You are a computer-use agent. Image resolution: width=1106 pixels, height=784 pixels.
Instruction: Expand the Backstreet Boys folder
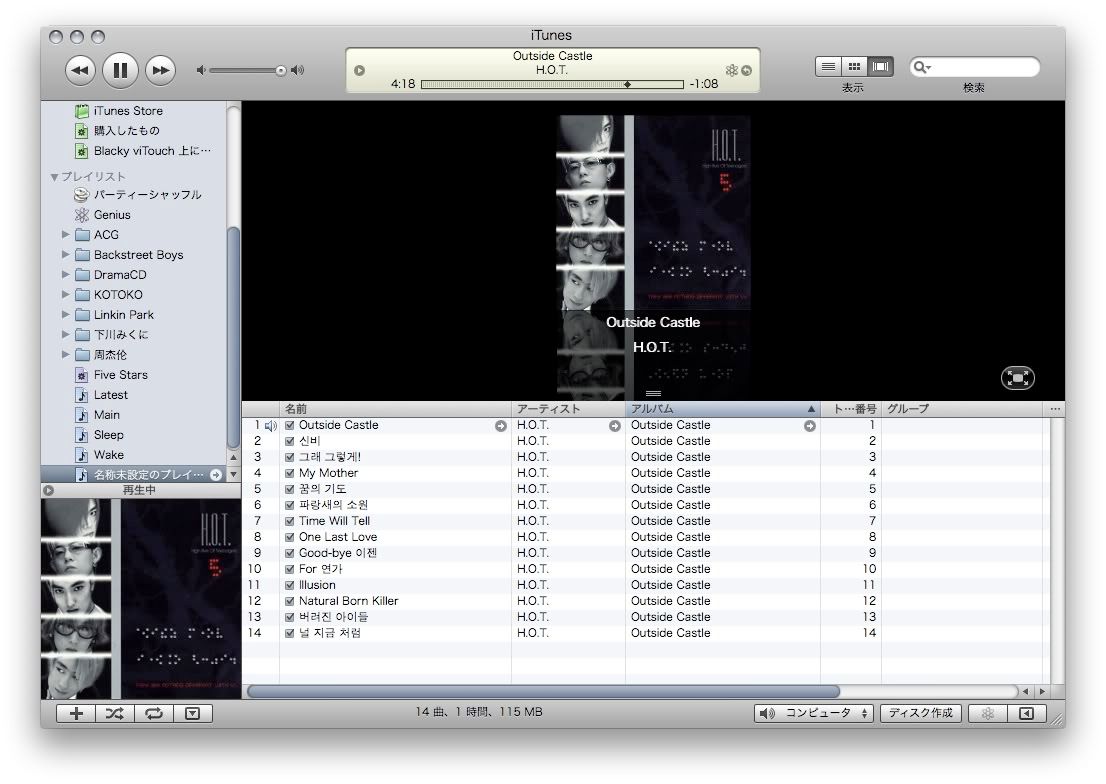coord(66,254)
